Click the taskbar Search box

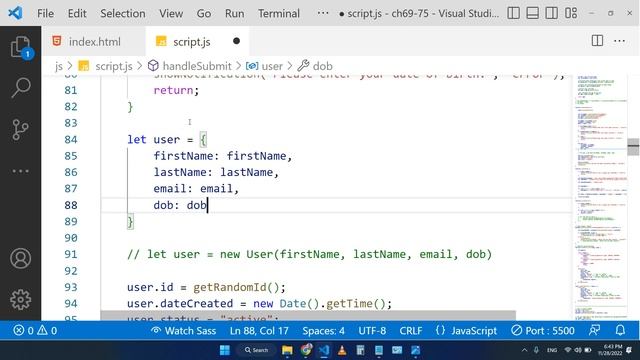(256, 350)
